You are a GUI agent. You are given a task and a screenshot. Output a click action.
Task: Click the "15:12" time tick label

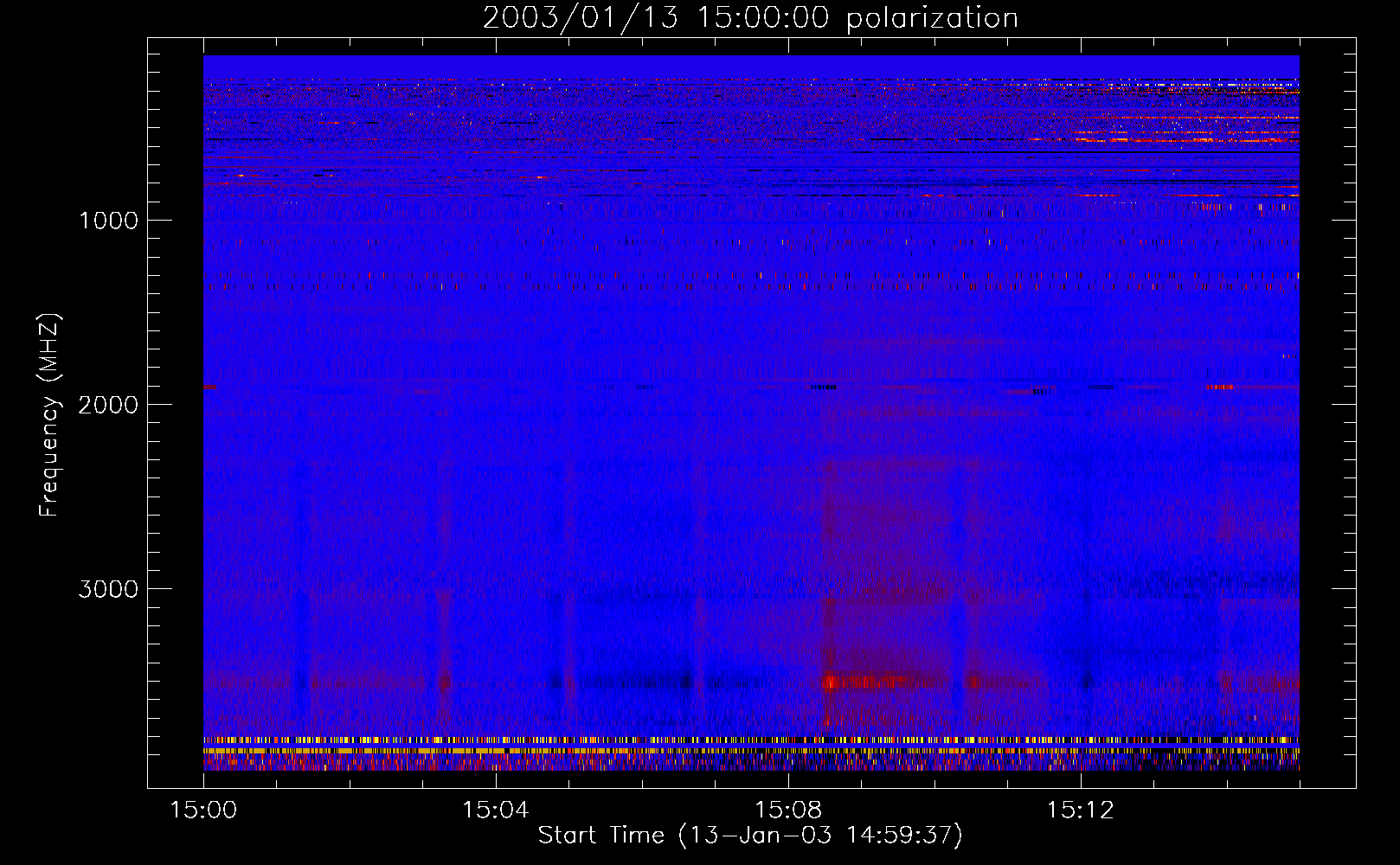tap(1080, 811)
